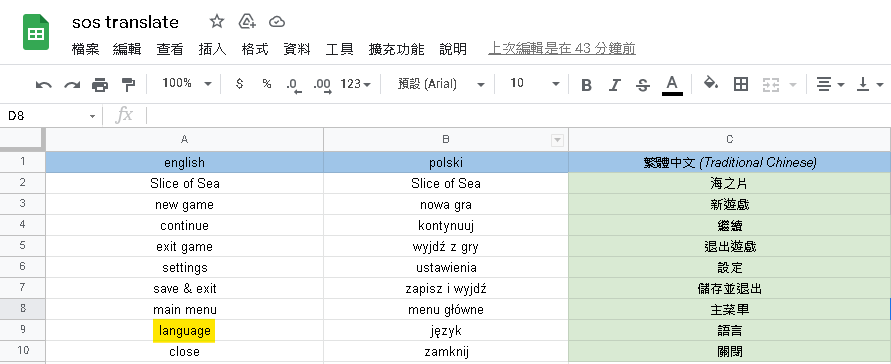Open column B filter dropdown arrow
The width and height of the screenshot is (891, 364).
click(x=557, y=140)
